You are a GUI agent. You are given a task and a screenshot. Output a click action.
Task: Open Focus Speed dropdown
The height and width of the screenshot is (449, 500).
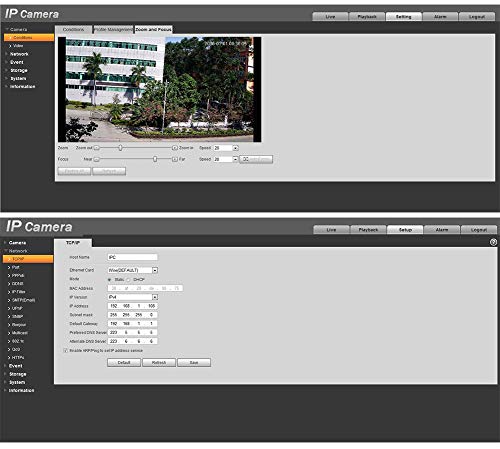(x=235, y=159)
